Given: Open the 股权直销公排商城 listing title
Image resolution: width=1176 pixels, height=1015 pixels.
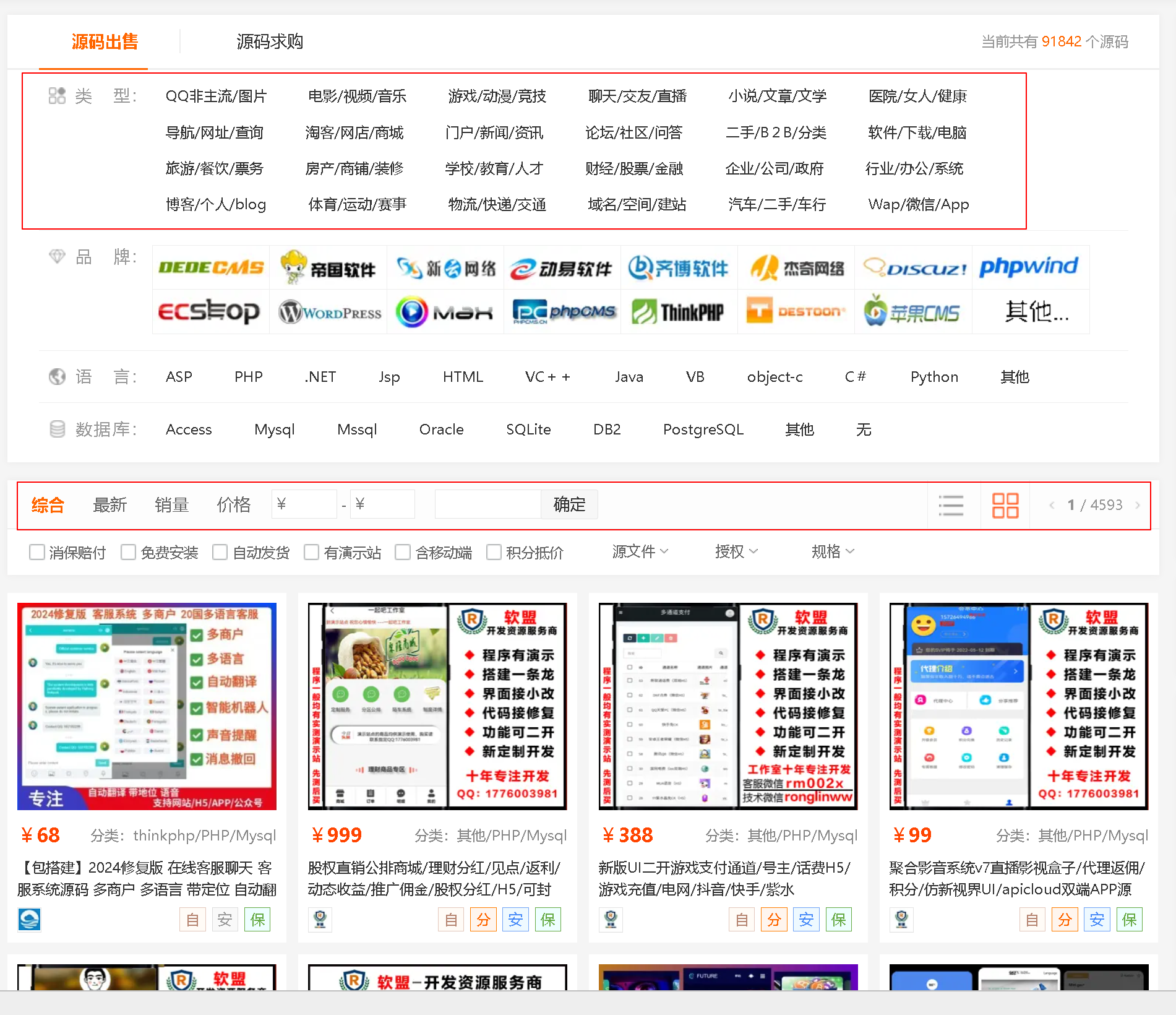Looking at the screenshot, I should [434, 879].
